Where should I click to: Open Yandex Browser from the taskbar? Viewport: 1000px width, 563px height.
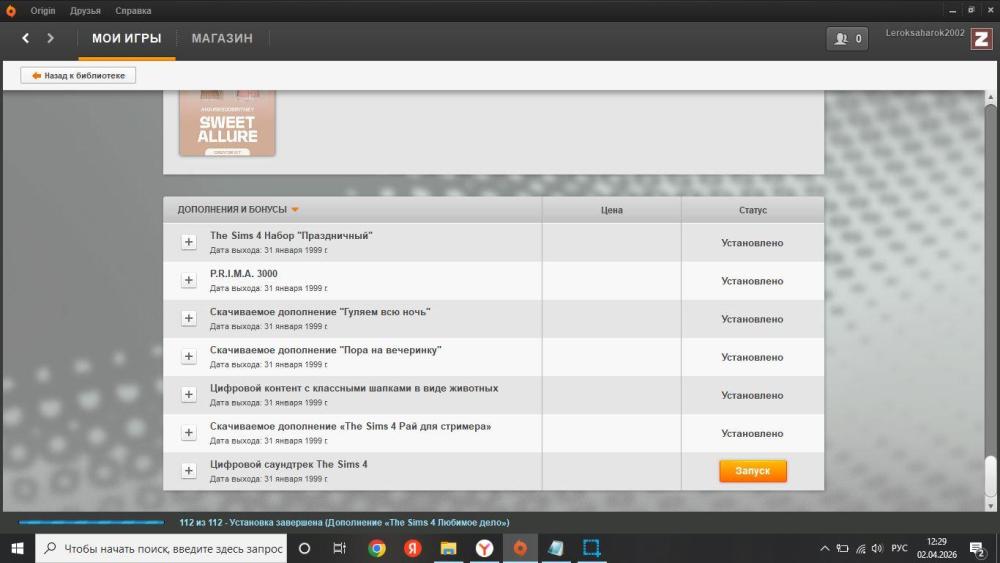(x=483, y=548)
